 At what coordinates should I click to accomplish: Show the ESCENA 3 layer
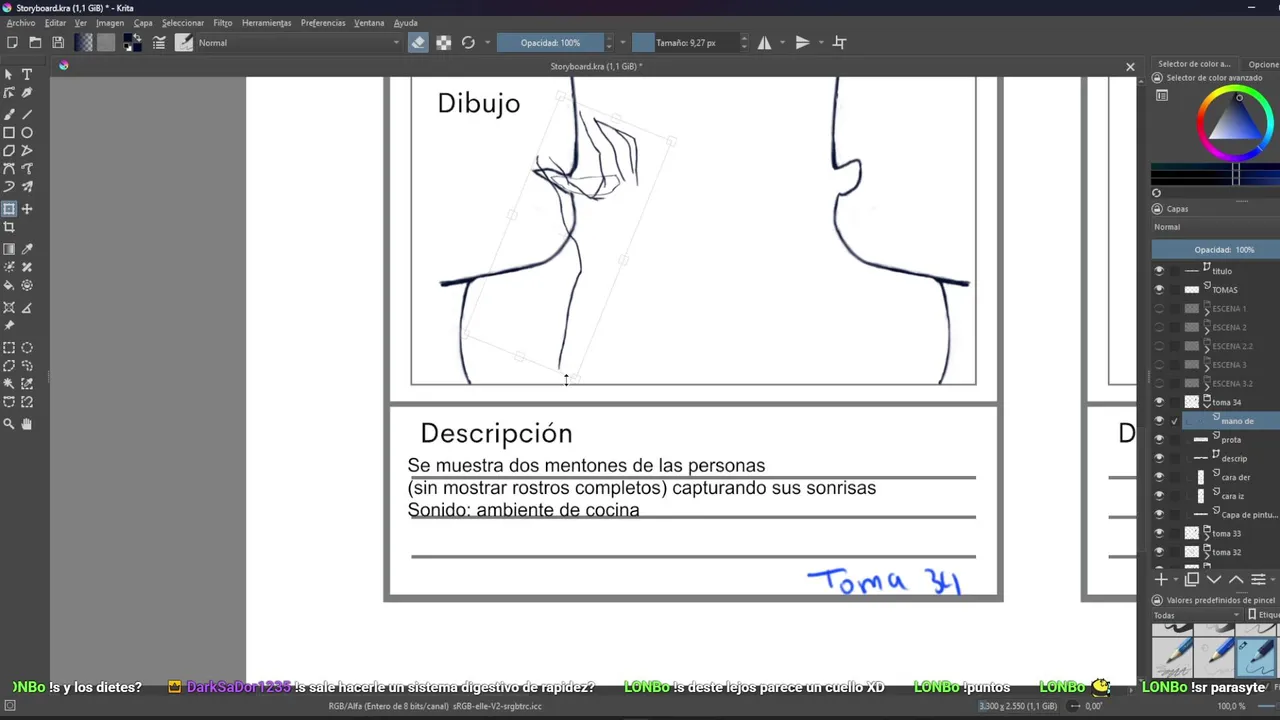click(1159, 365)
